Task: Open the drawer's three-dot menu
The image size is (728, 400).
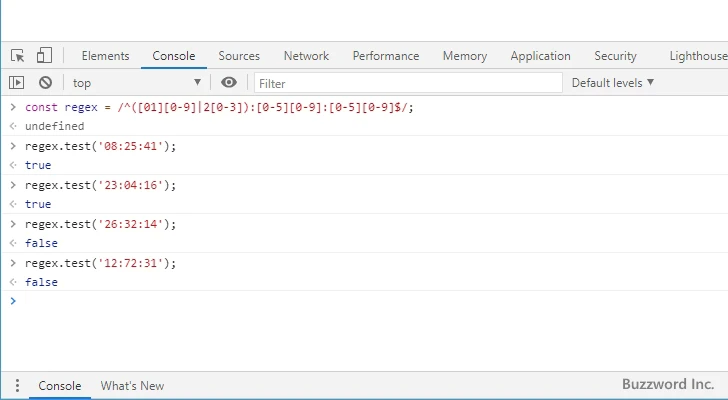Action: [x=16, y=386]
